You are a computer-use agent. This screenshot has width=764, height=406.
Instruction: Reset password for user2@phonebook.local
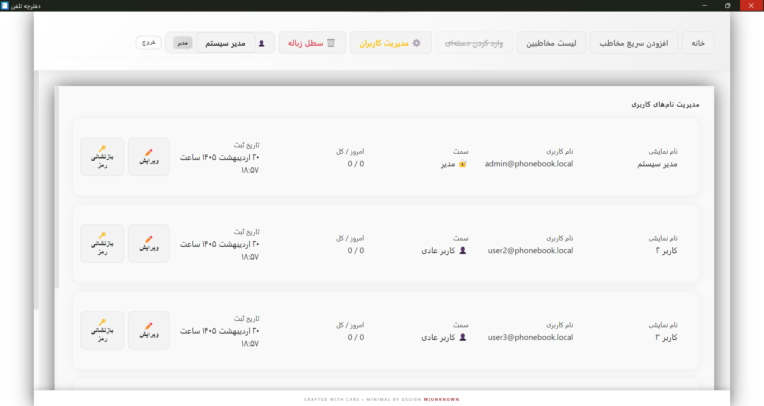point(102,243)
